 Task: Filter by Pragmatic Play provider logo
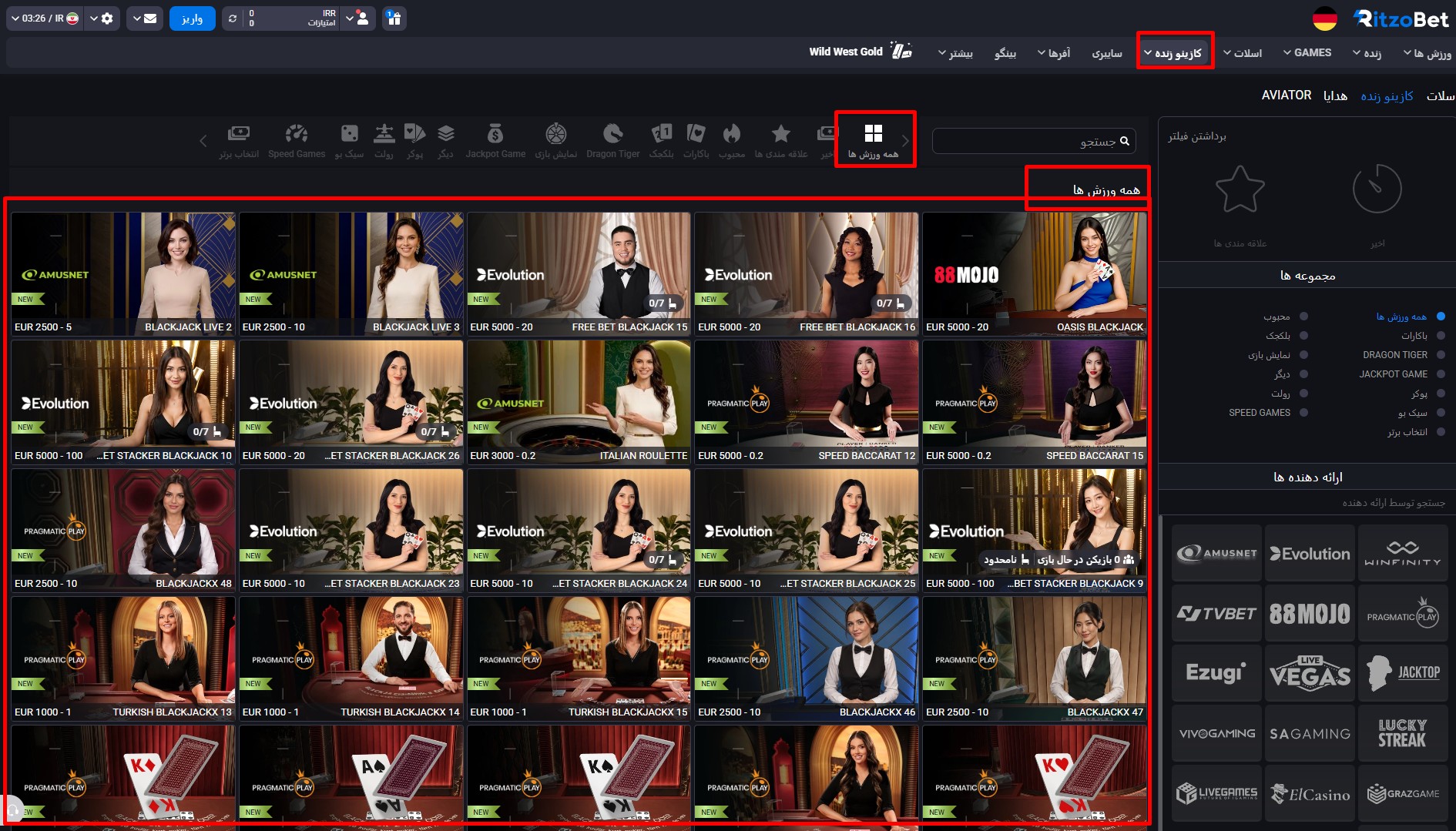pos(1403,613)
